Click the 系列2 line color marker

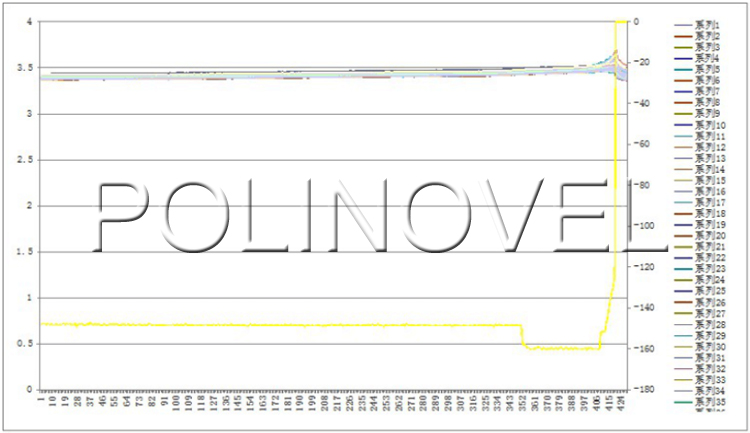683,37
